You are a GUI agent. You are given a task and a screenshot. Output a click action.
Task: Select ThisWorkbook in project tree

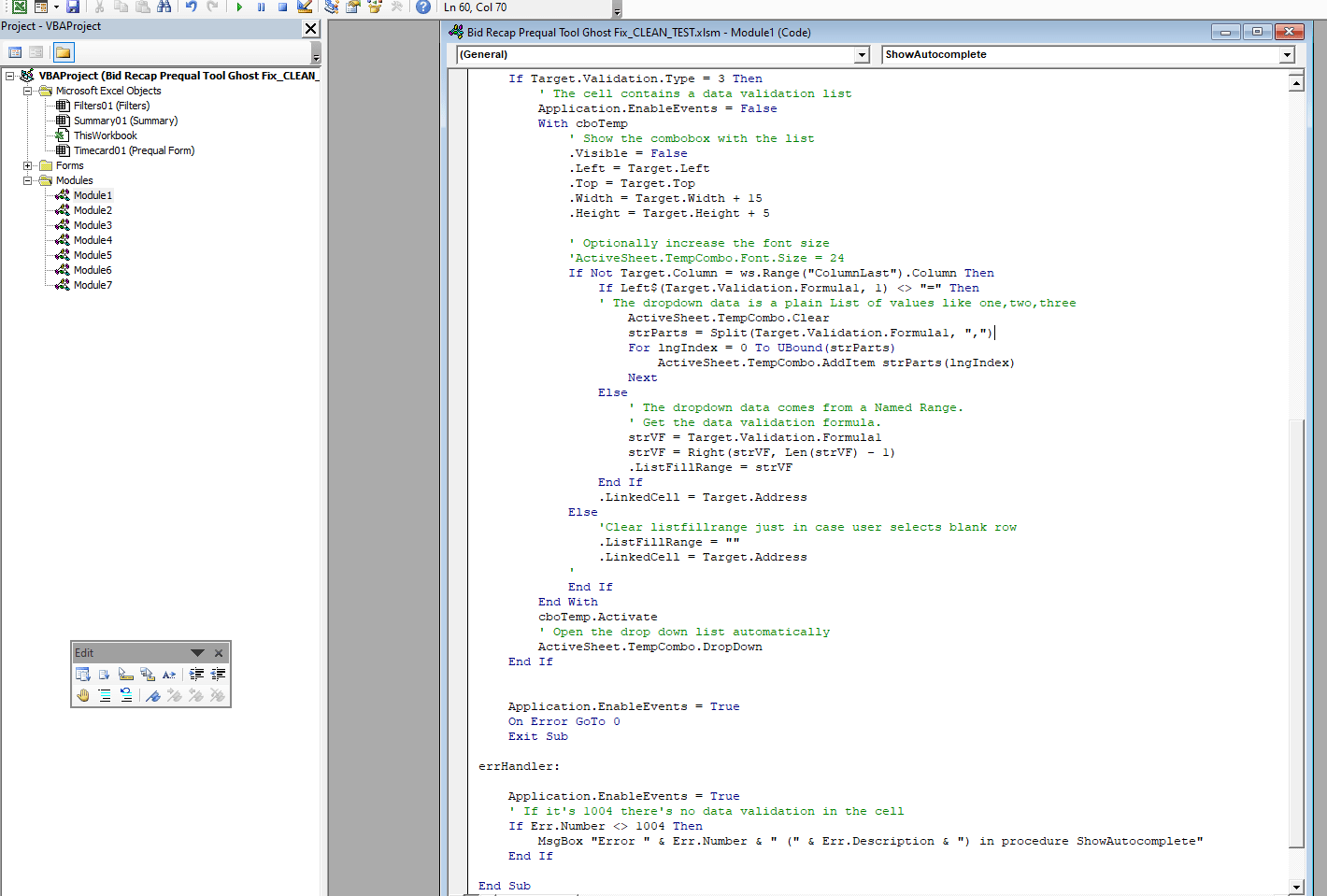click(x=105, y=135)
